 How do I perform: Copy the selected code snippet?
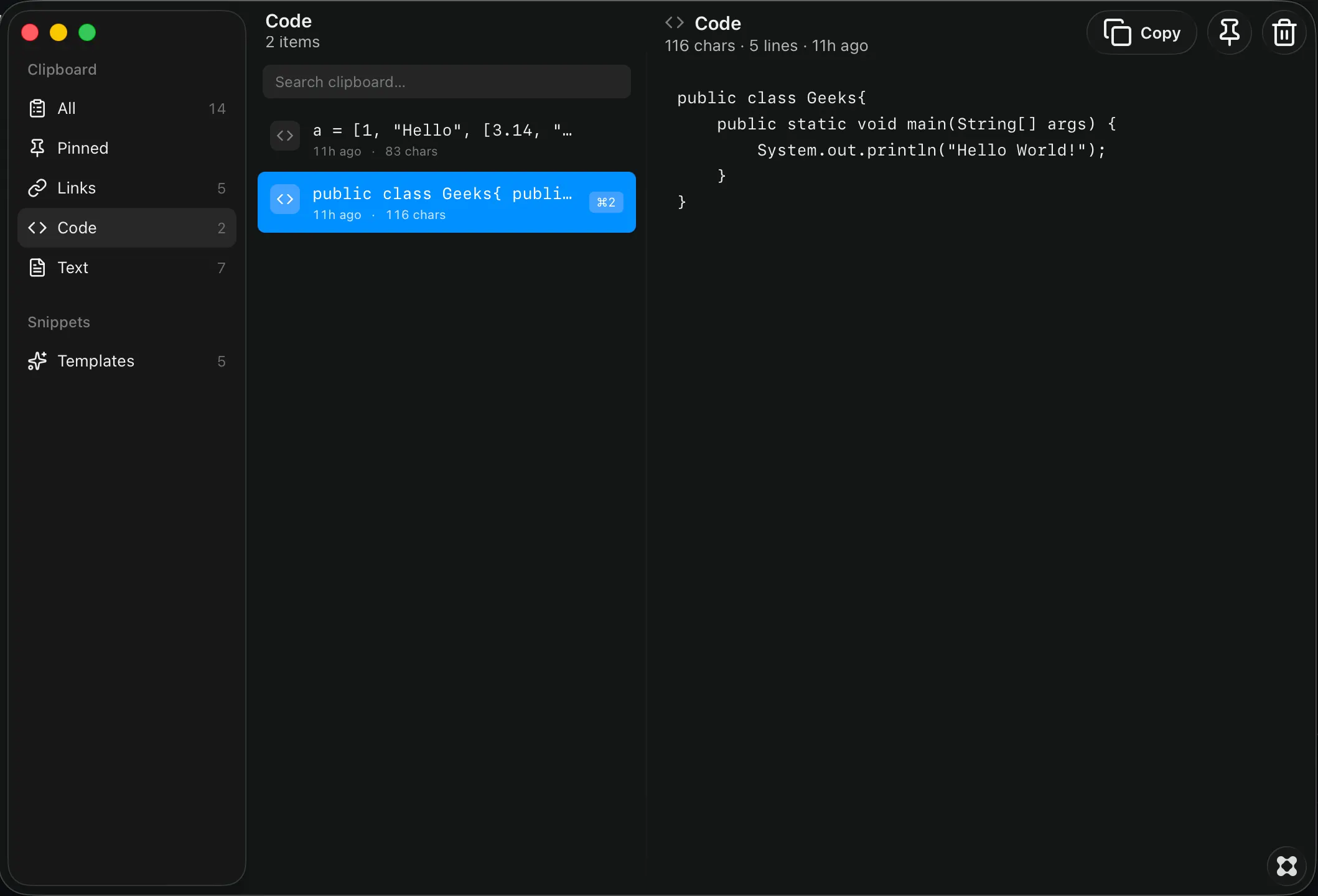[x=1142, y=32]
